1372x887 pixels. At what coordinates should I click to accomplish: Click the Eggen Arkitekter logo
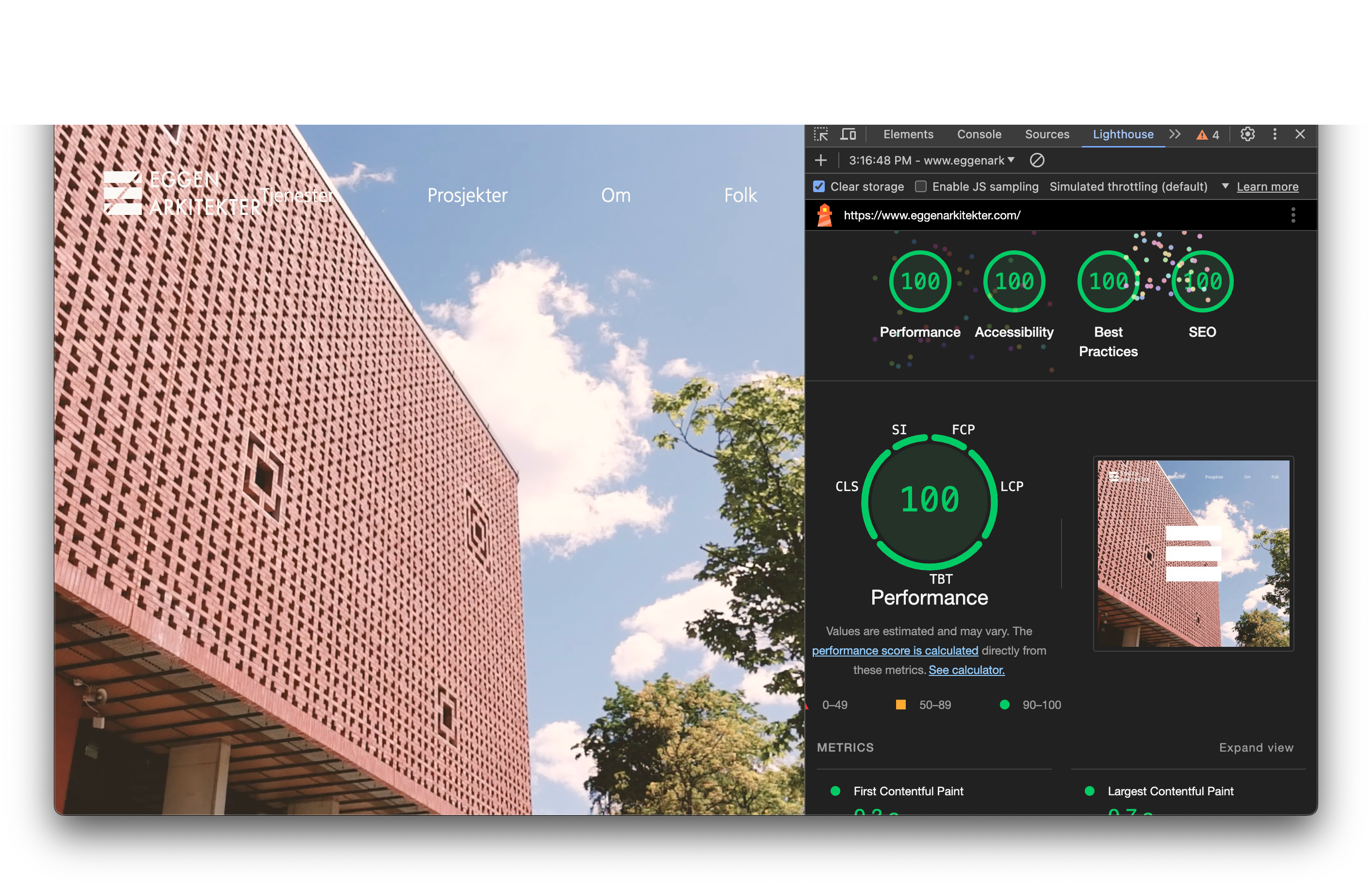pyautogui.click(x=181, y=194)
